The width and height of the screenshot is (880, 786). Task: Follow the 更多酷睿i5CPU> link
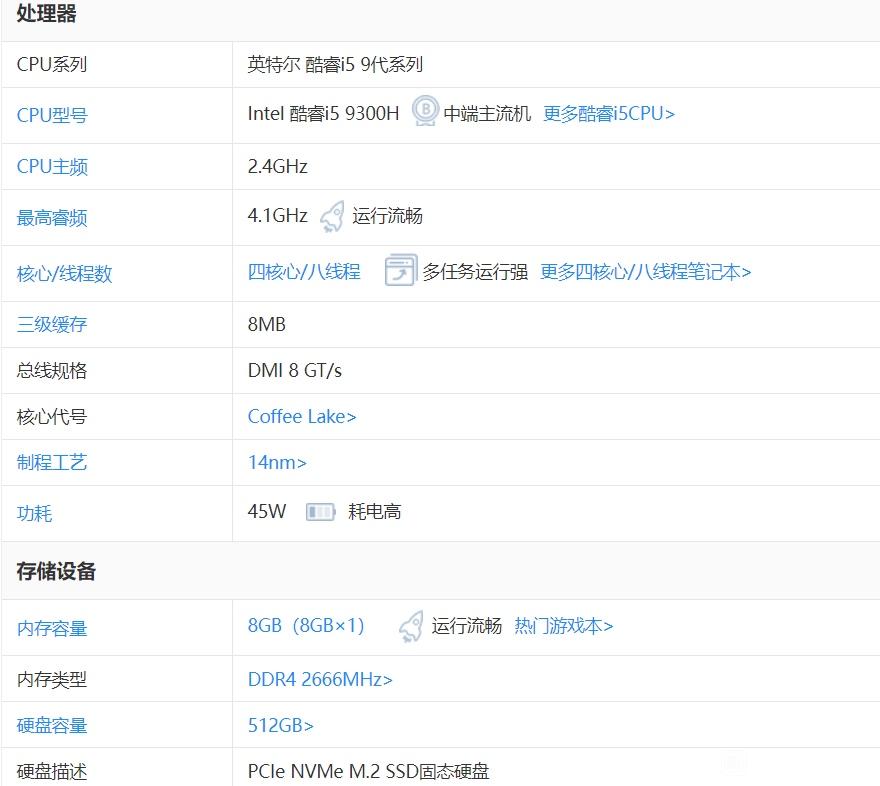(x=609, y=114)
